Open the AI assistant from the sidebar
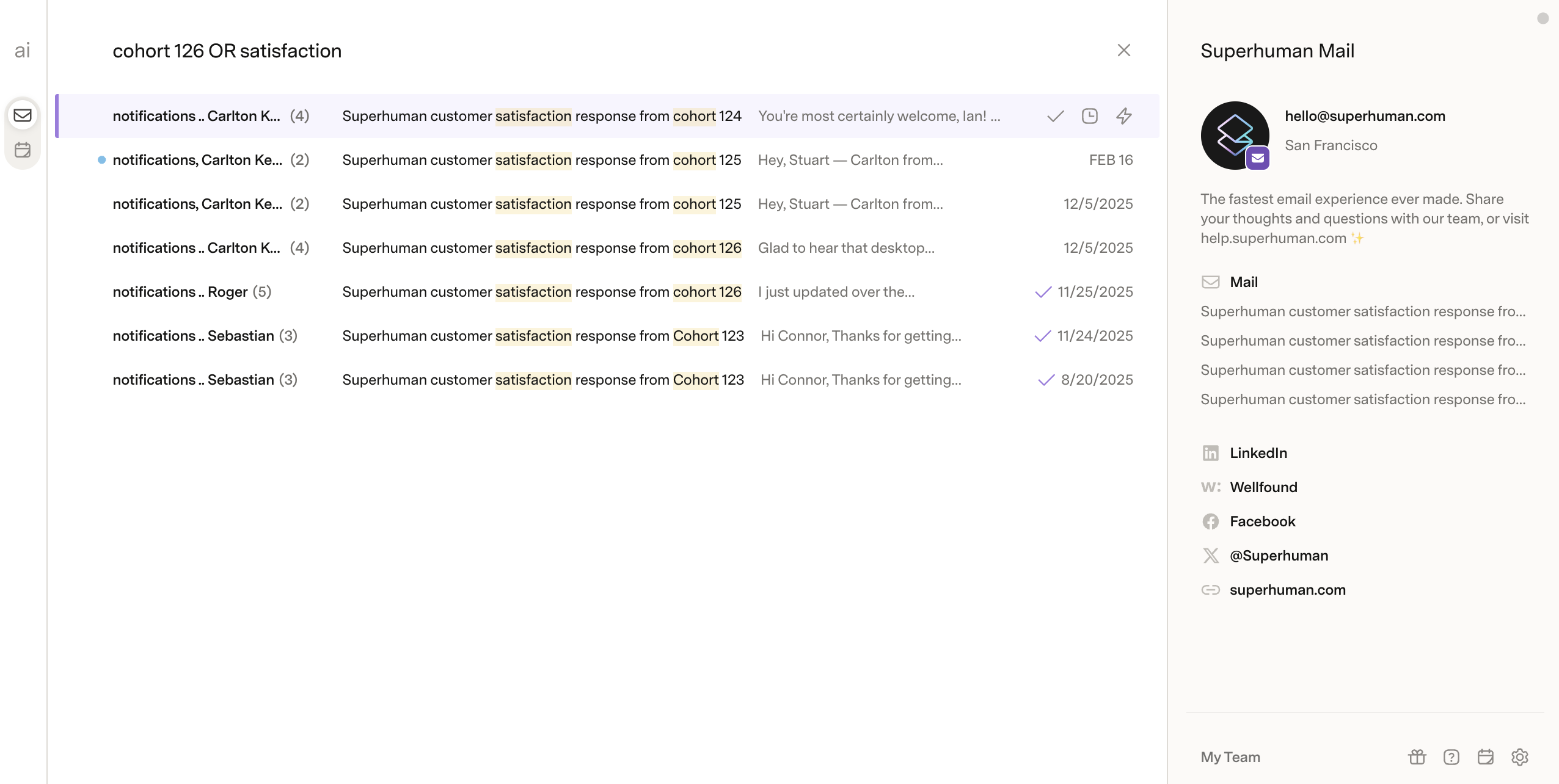 23,51
